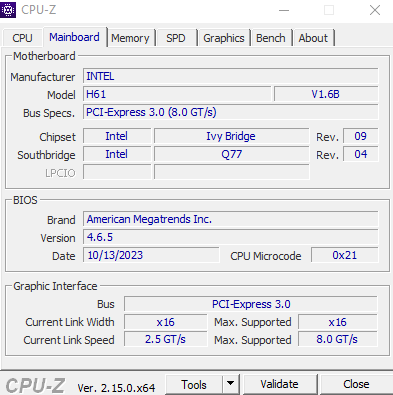The height and width of the screenshot is (395, 393).
Task: Click the Tools button
Action: [194, 384]
